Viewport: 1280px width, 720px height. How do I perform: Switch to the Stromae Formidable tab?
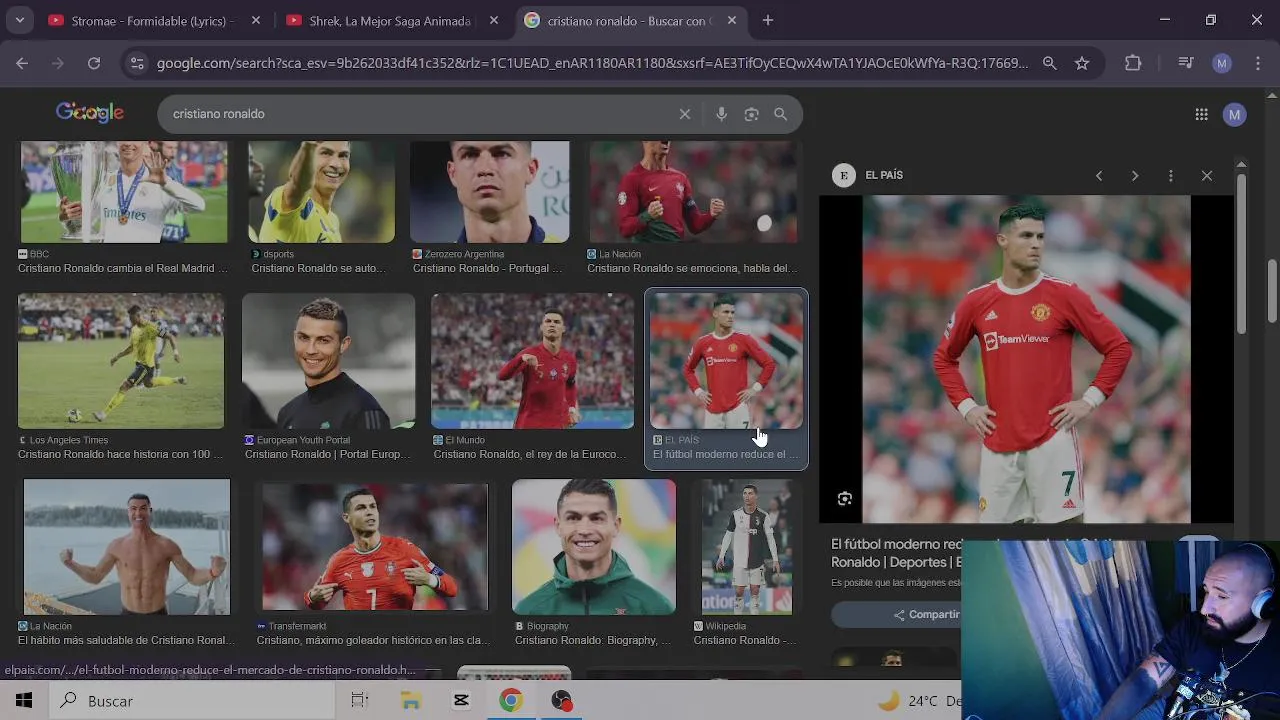[155, 20]
